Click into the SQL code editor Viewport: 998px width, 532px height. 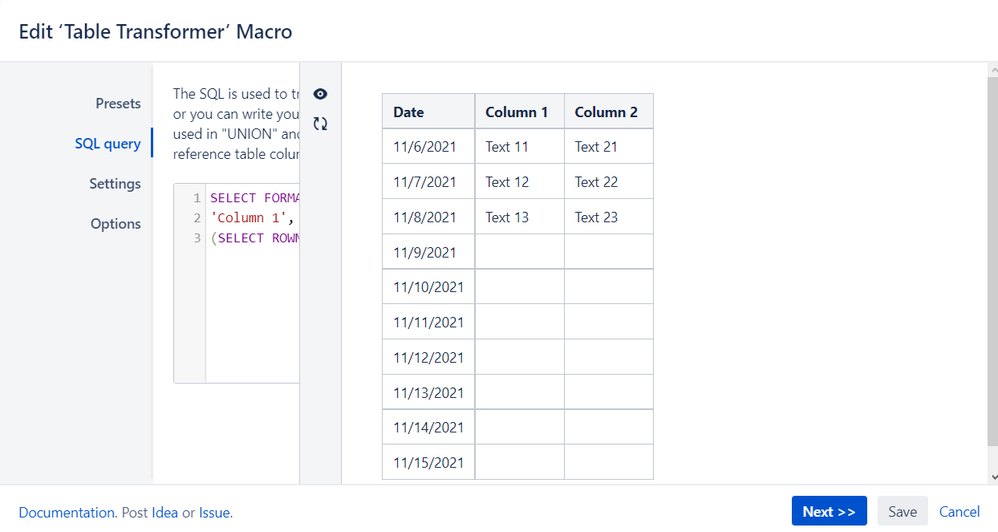pyautogui.click(x=252, y=300)
